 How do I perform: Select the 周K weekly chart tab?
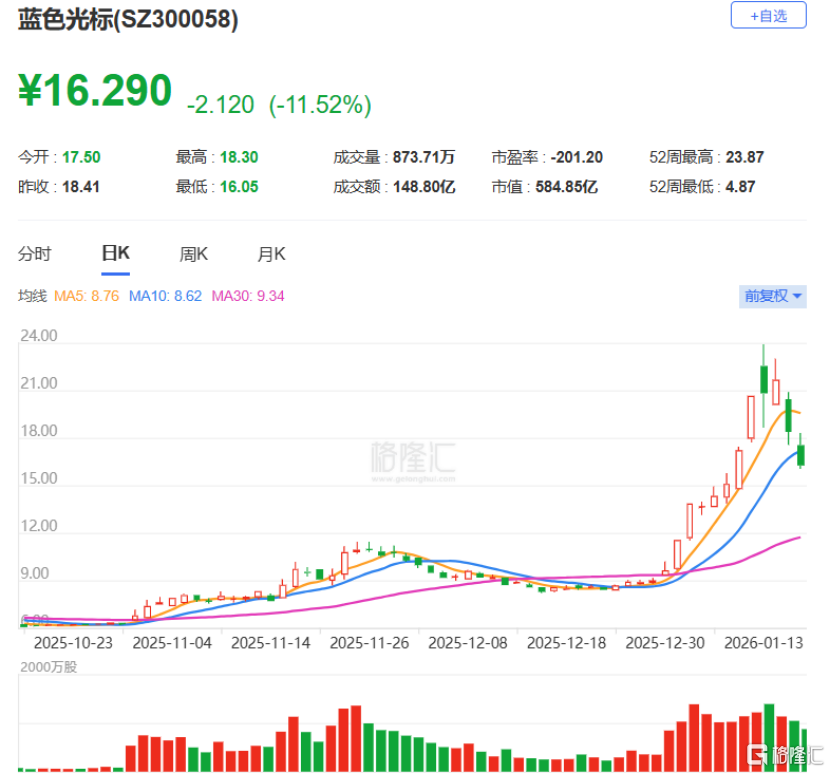pos(193,254)
